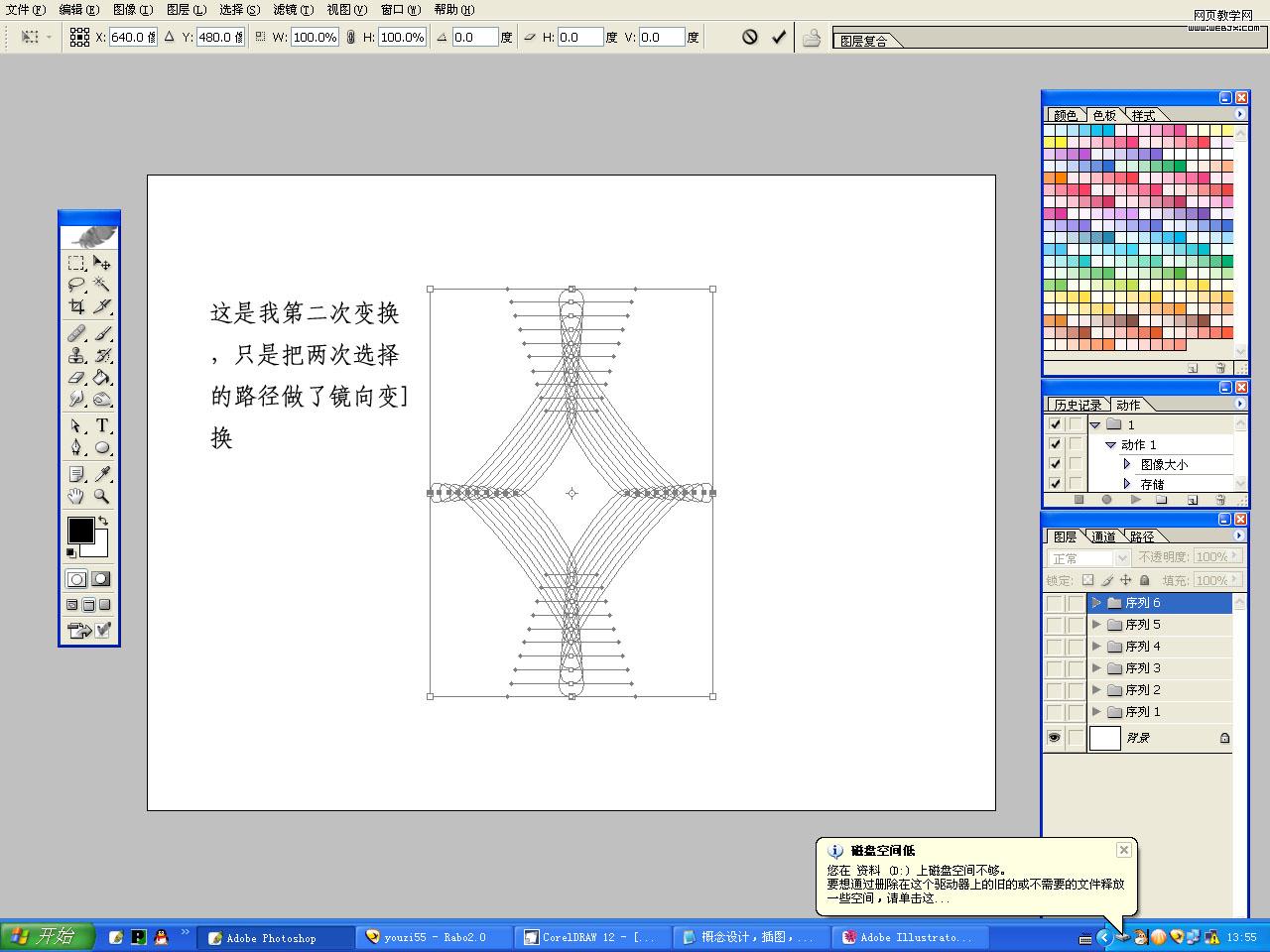Open the 滤镜 menu
The image size is (1270, 952).
293,10
